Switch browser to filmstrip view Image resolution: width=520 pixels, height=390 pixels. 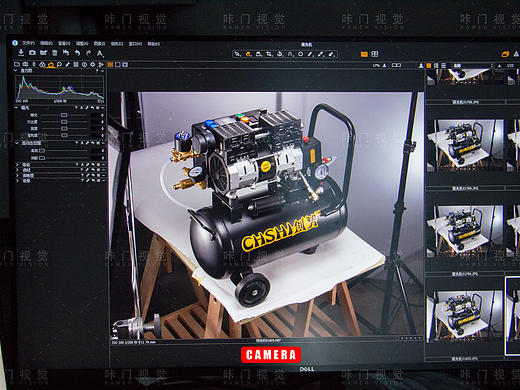[x=436, y=66]
